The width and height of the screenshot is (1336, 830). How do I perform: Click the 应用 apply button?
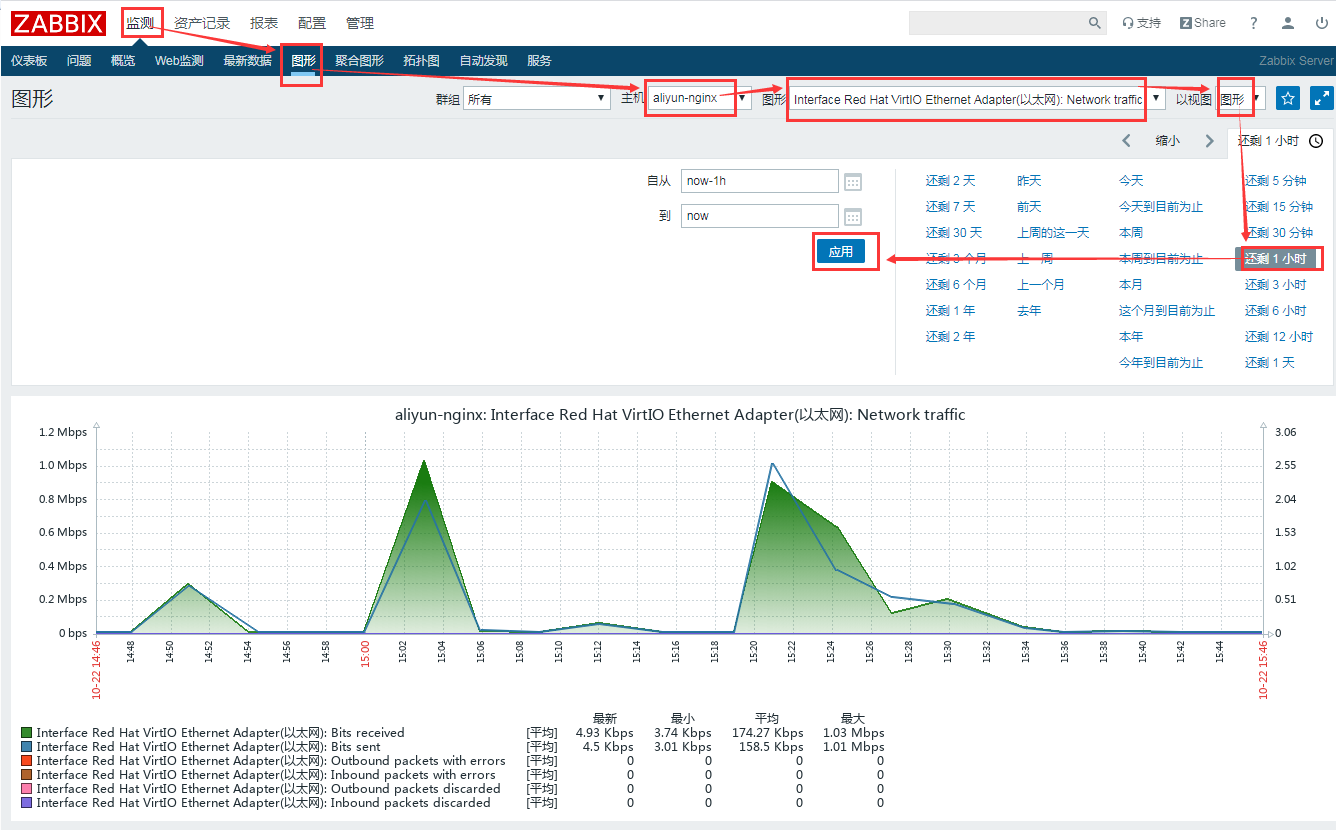(841, 252)
